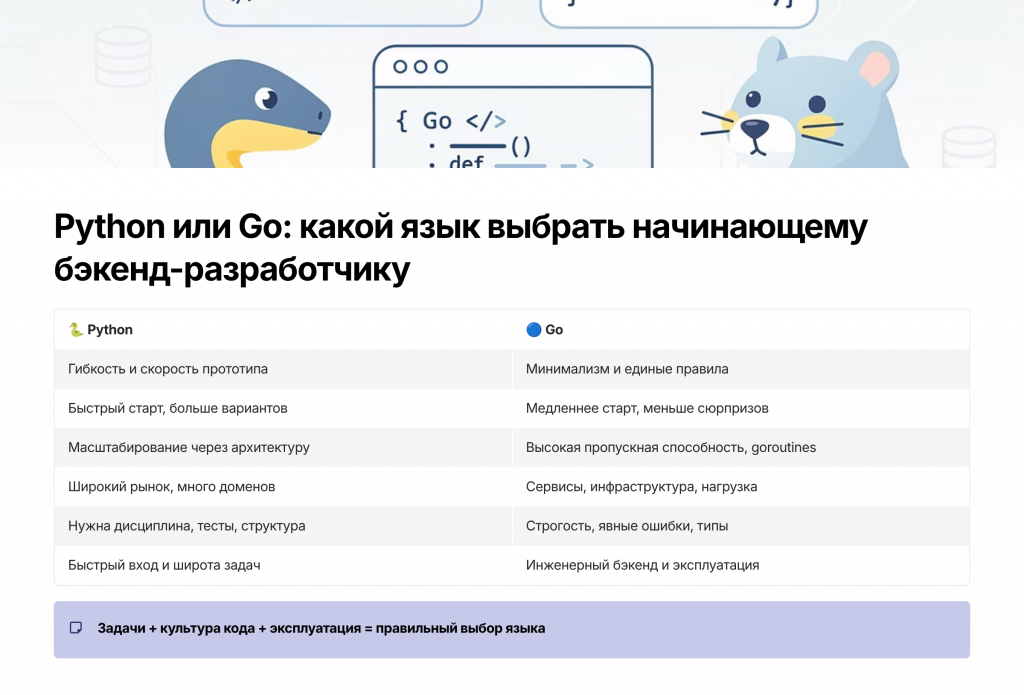This screenshot has width=1024, height=695.
Task: Click cell 'Строгость, явные ошибки, типы'
Action: click(x=627, y=525)
